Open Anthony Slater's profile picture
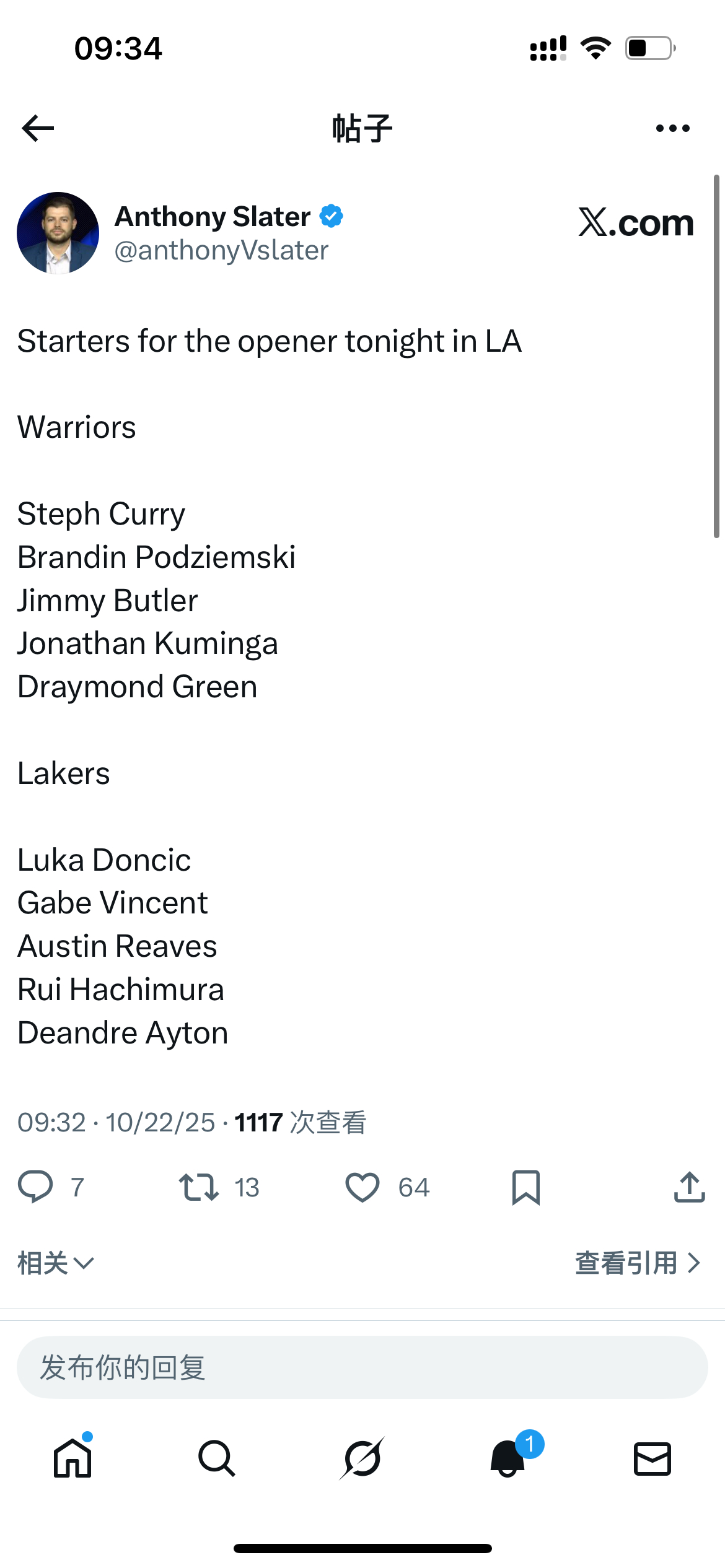Viewport: 725px width, 1568px height. [x=58, y=233]
